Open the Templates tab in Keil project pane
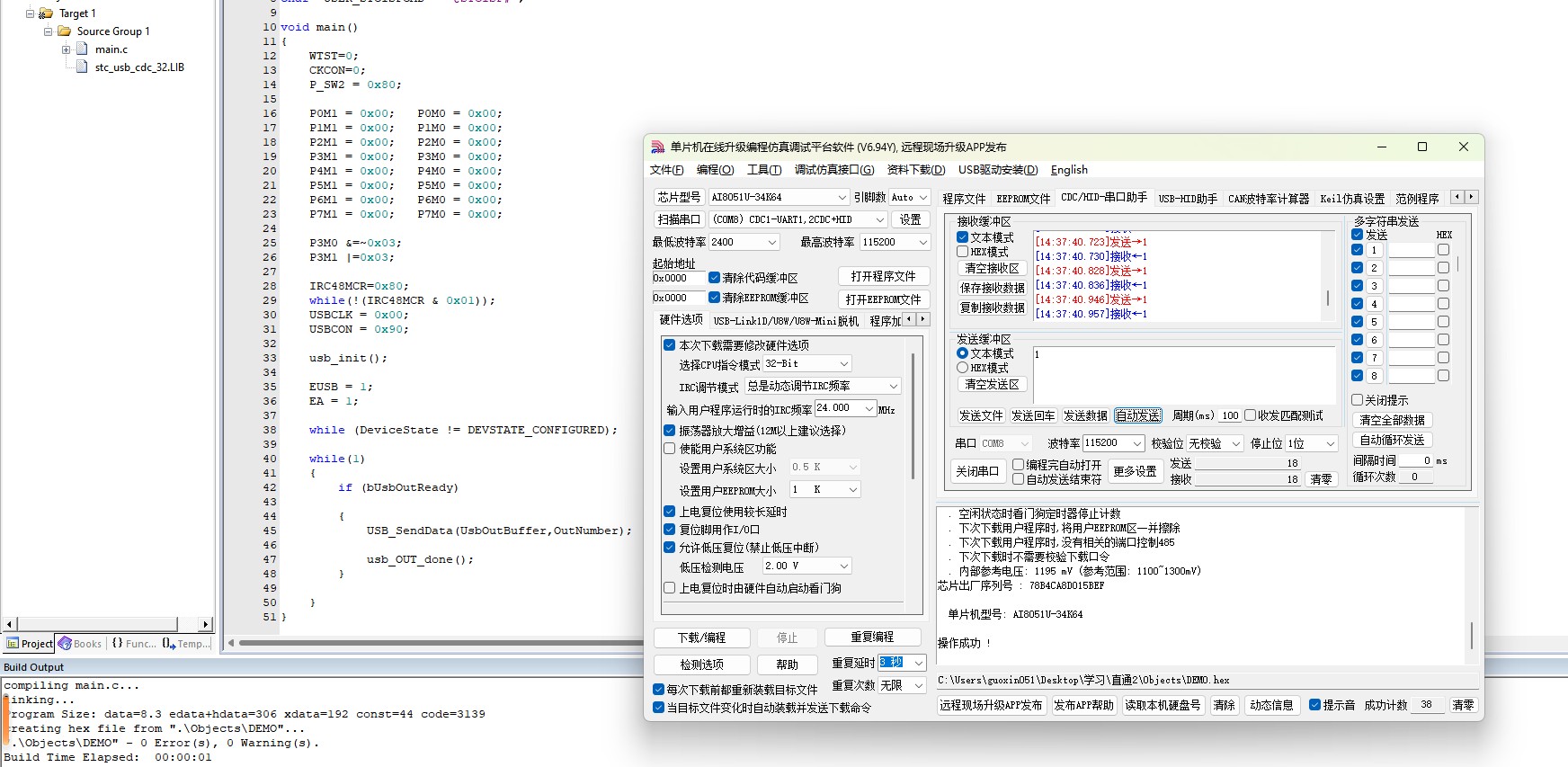 [x=186, y=644]
